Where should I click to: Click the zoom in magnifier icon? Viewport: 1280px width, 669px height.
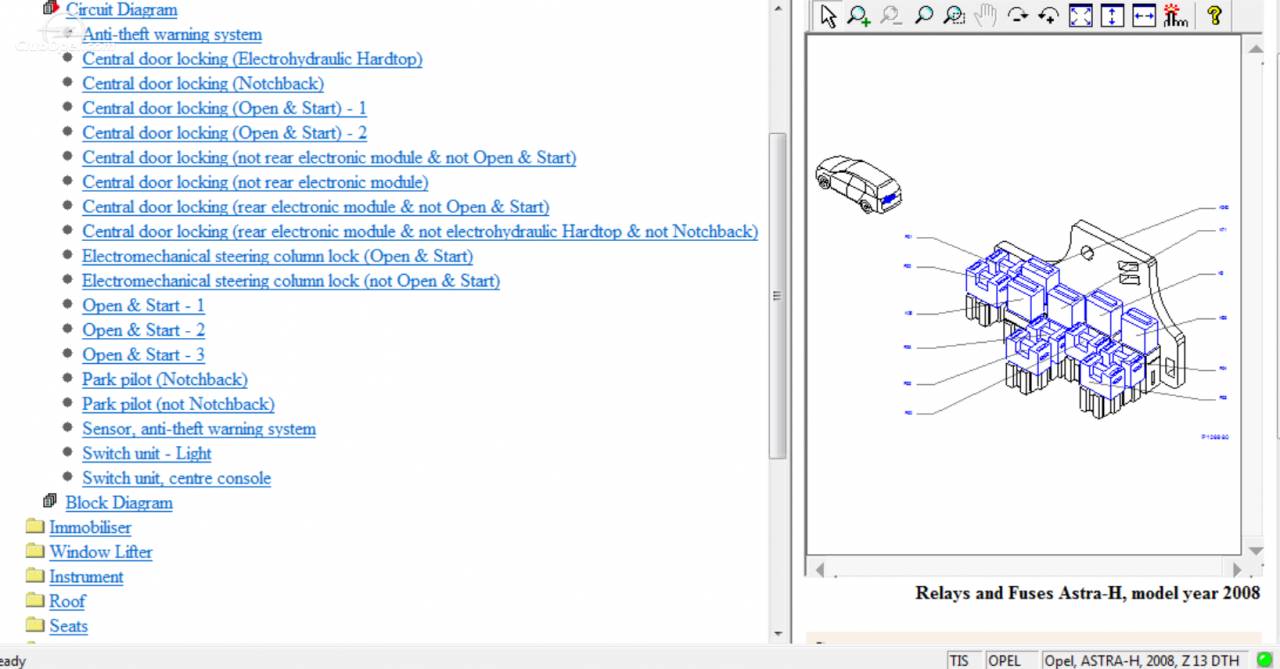click(x=859, y=16)
